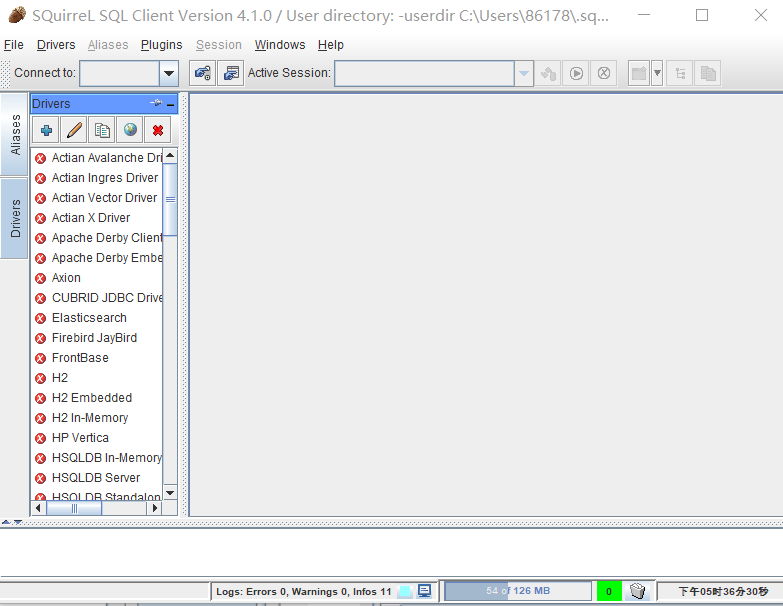Image resolution: width=783 pixels, height=606 pixels.
Task: Click the light blue log status square
Action: click(x=405, y=592)
